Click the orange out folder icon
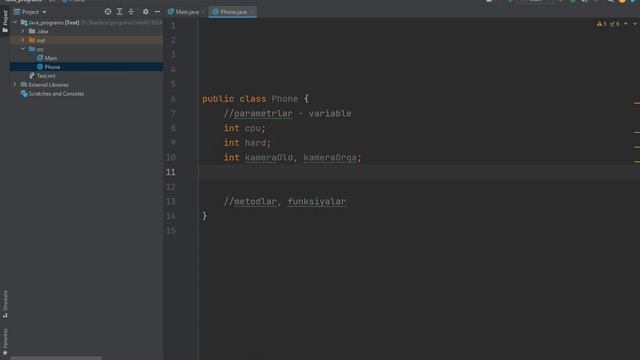Viewport: 640px width, 360px height. tap(32, 40)
